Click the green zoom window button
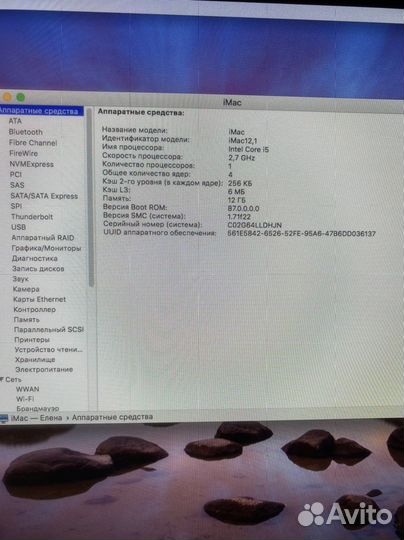 (21, 97)
